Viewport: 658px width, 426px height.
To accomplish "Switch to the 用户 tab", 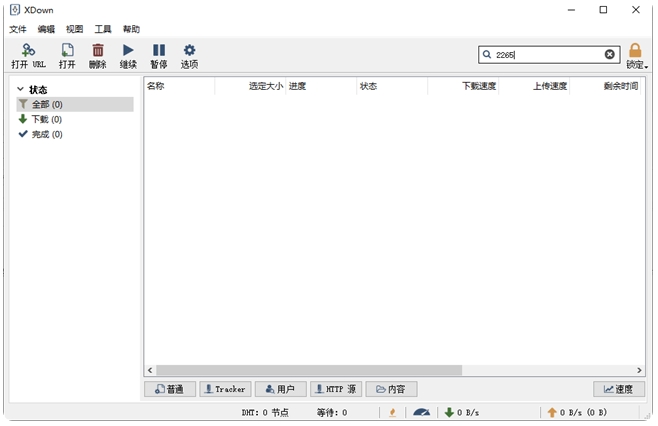I will pyautogui.click(x=281, y=389).
